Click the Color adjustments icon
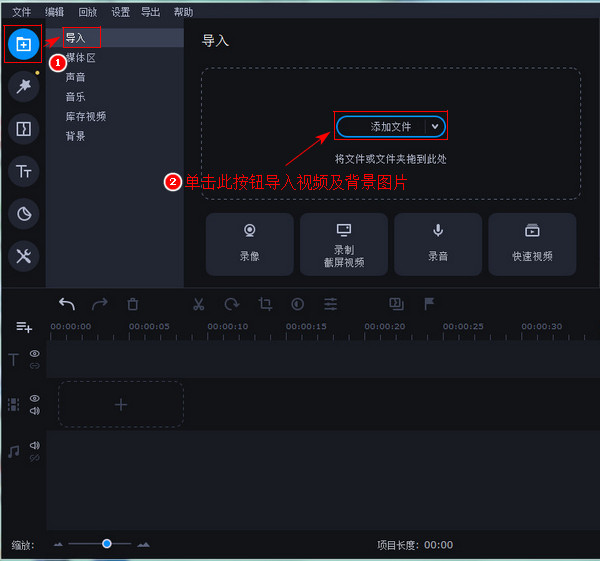 pos(298,304)
